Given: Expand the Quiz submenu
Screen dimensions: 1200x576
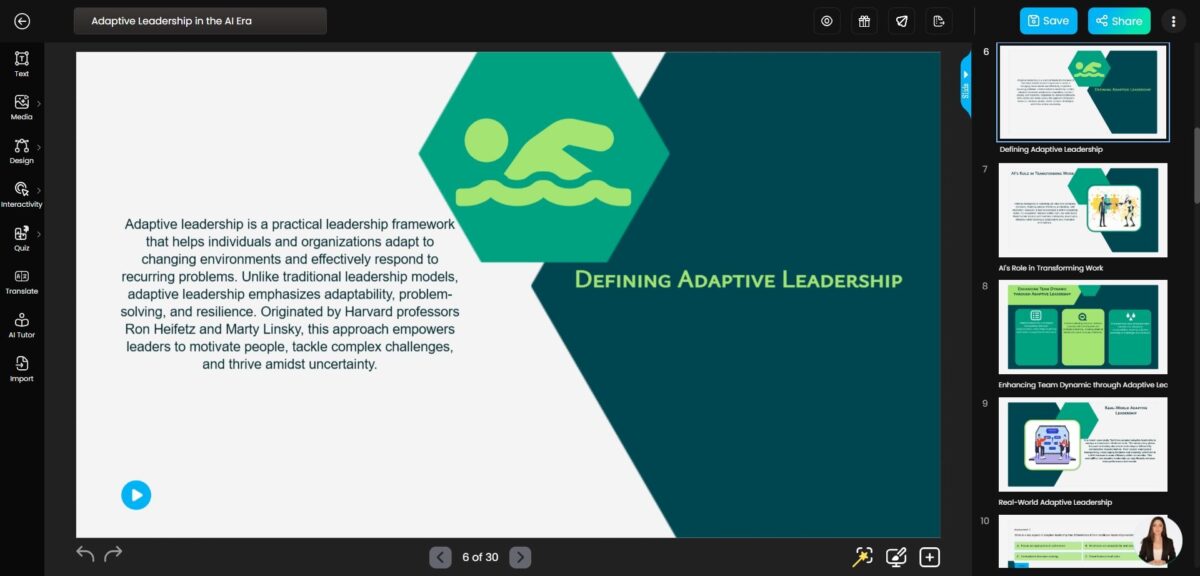Looking at the screenshot, I should point(22,237).
